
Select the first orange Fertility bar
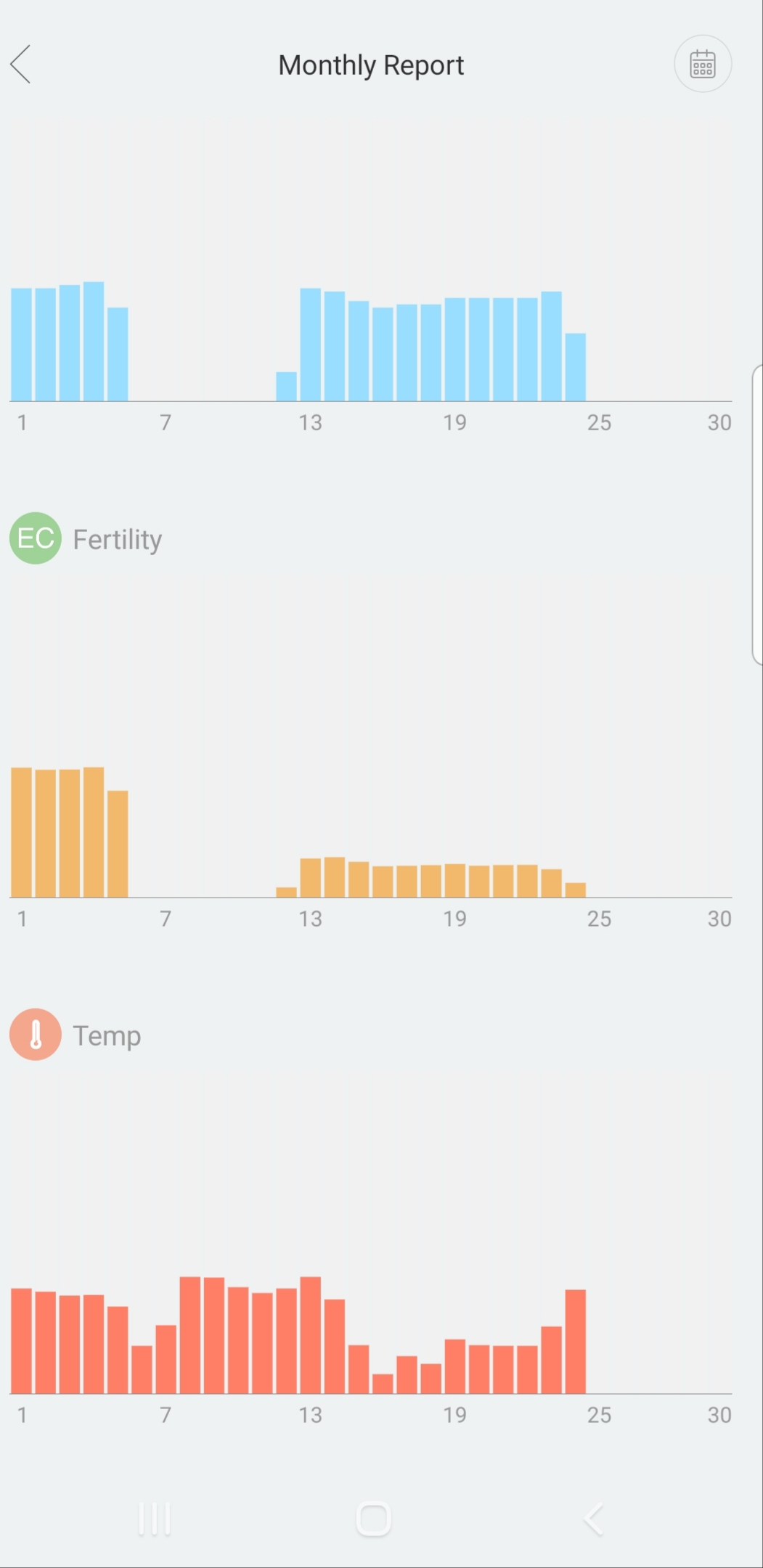point(22,832)
